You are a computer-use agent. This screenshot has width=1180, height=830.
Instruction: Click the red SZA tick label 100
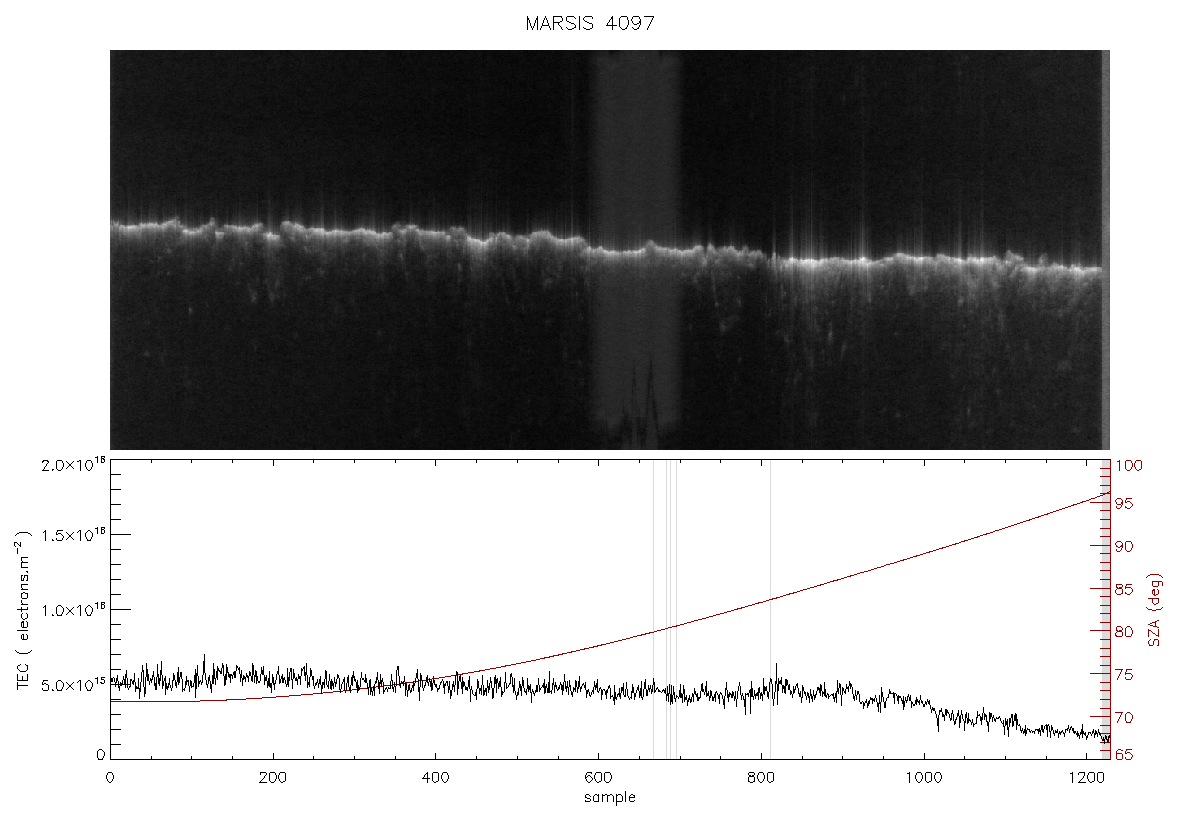(1128, 466)
